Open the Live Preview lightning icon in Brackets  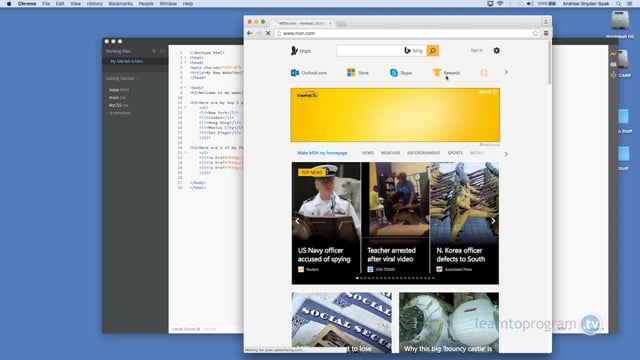(x=613, y=53)
